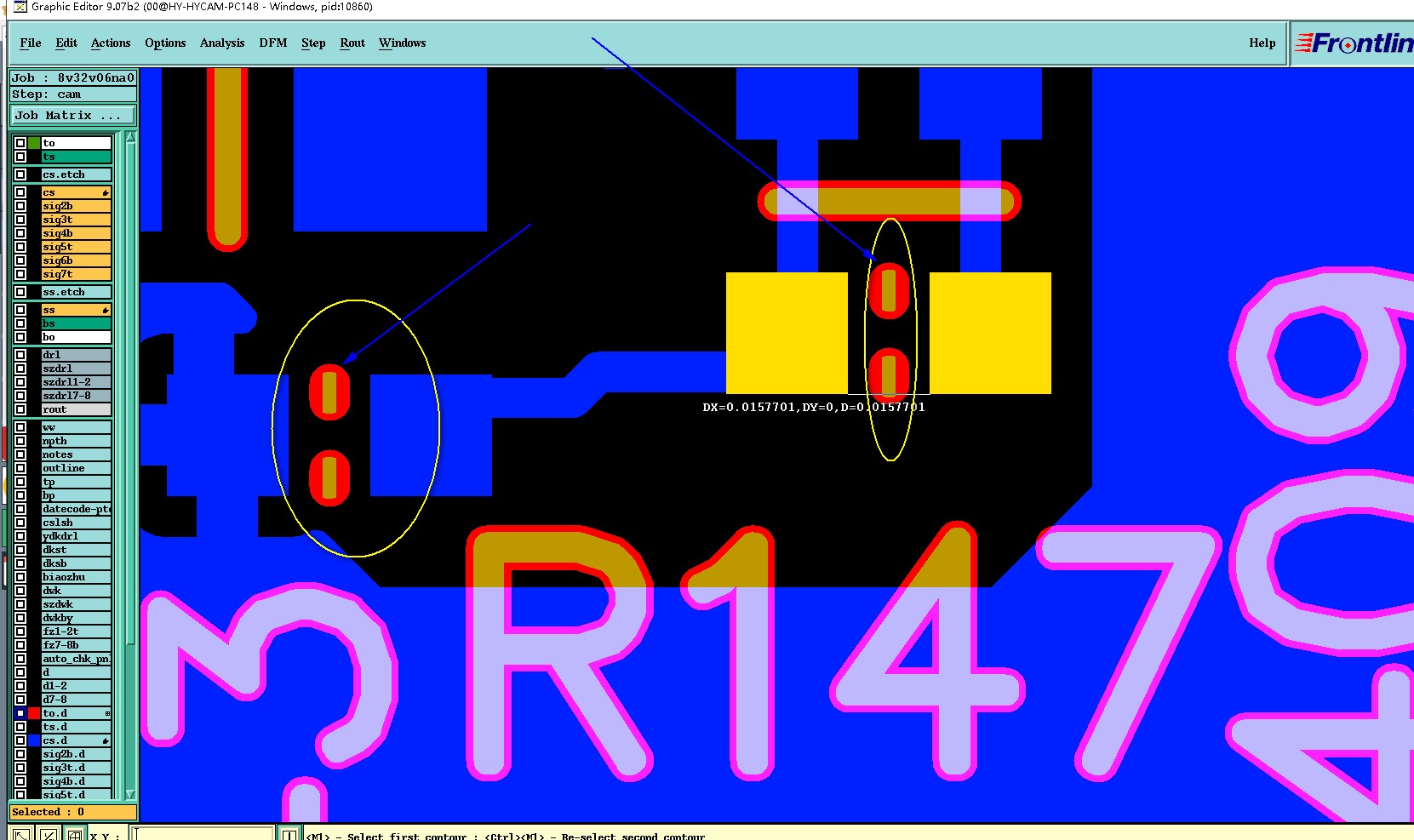Open the Options menu
The image size is (1414, 840).
tap(165, 43)
